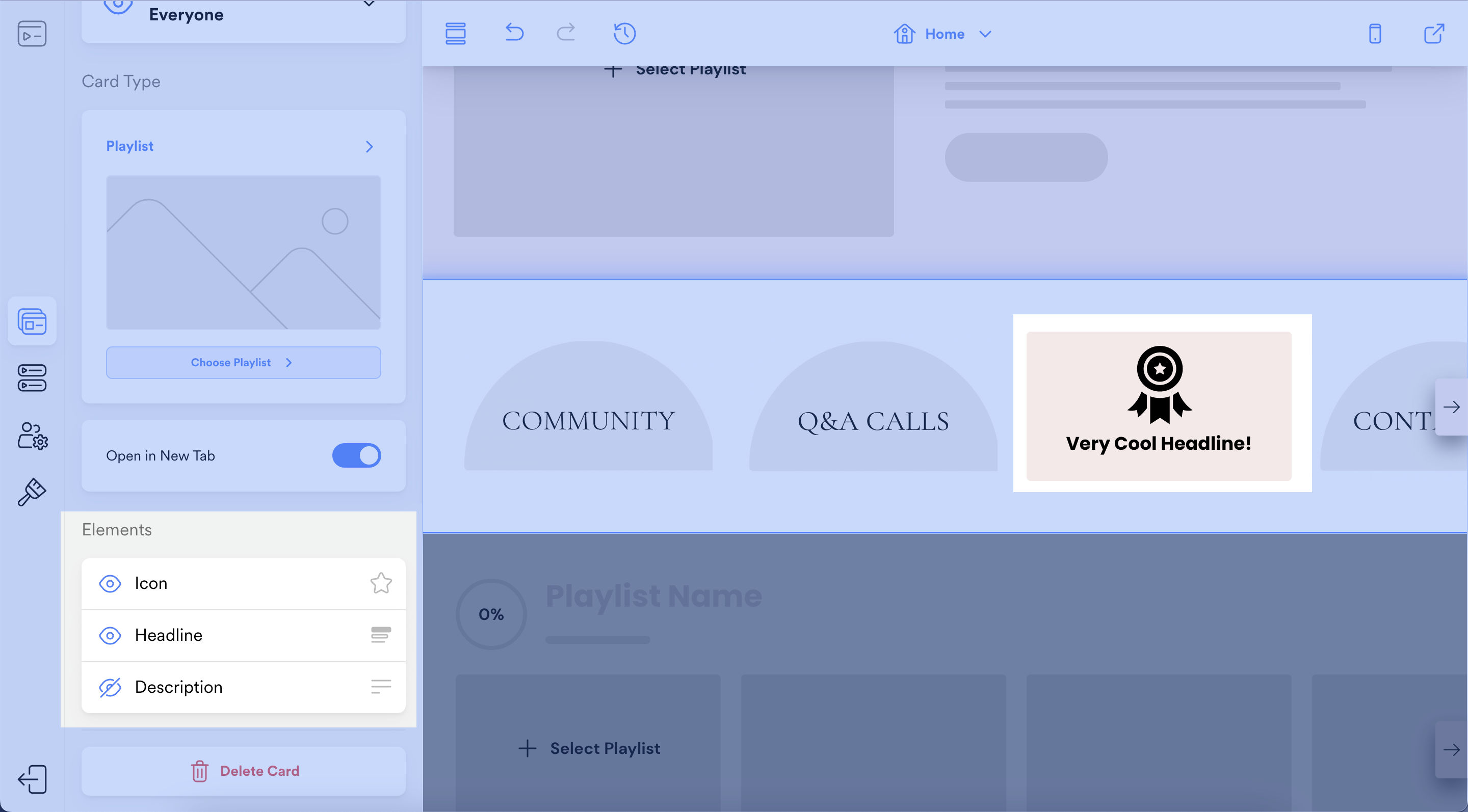Click the Choose Playlist button

[243, 363]
